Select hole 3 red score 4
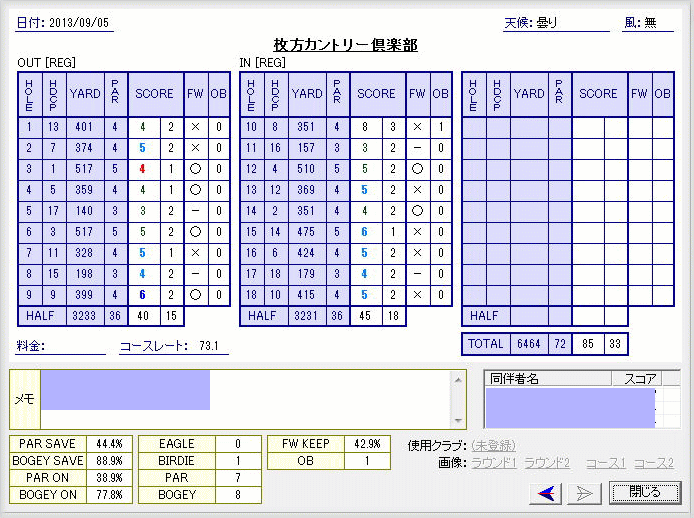 [x=143, y=169]
